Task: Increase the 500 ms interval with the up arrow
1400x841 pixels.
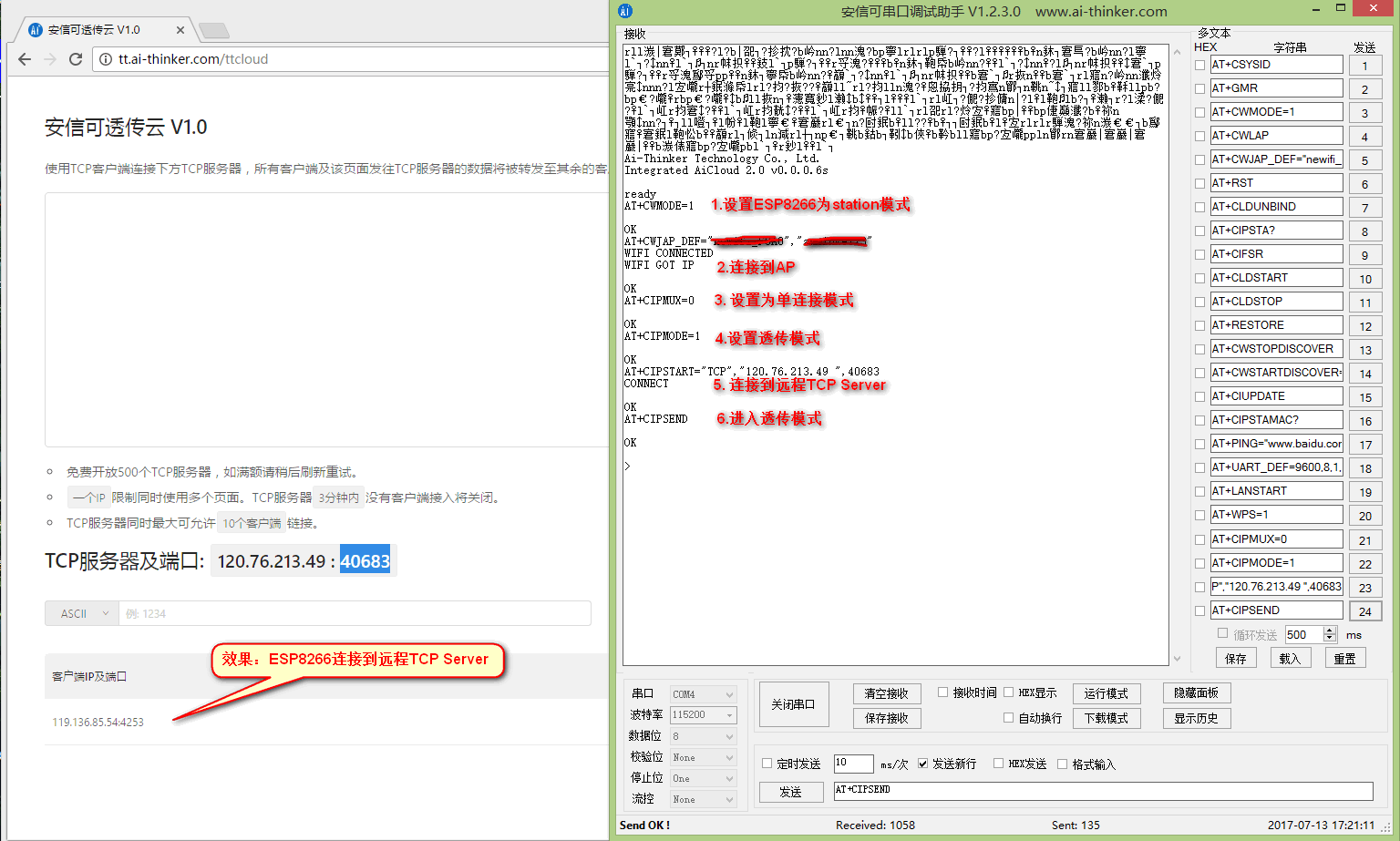Action: (1330, 631)
